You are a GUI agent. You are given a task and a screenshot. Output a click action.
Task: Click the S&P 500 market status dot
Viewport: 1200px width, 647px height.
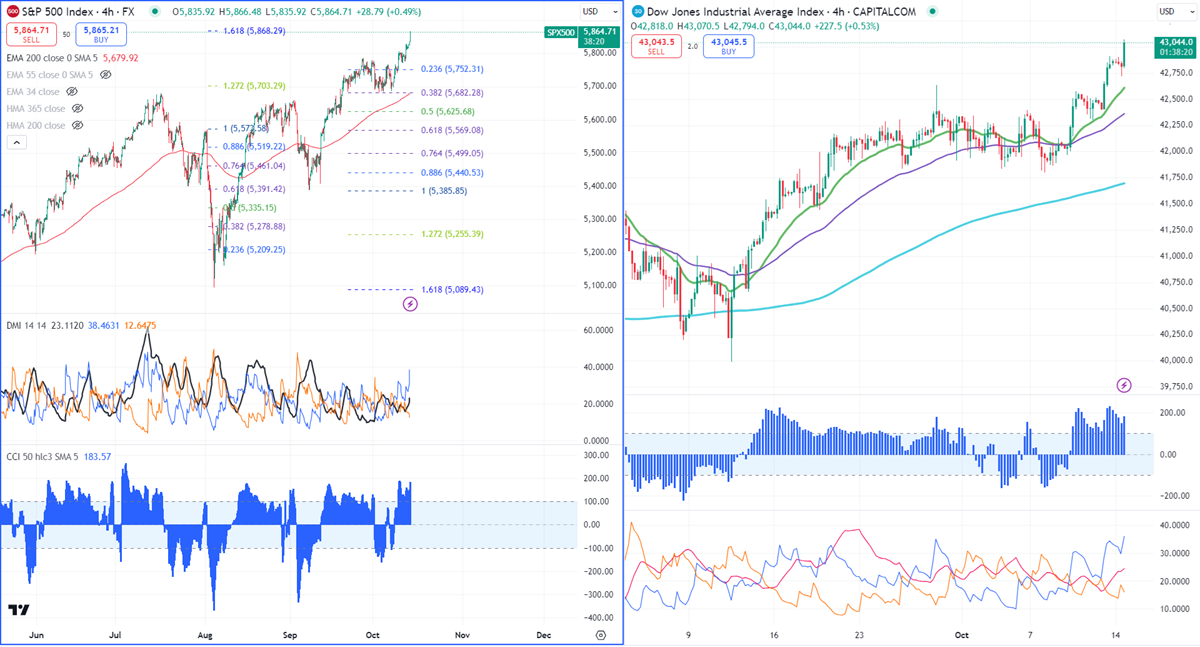click(155, 11)
